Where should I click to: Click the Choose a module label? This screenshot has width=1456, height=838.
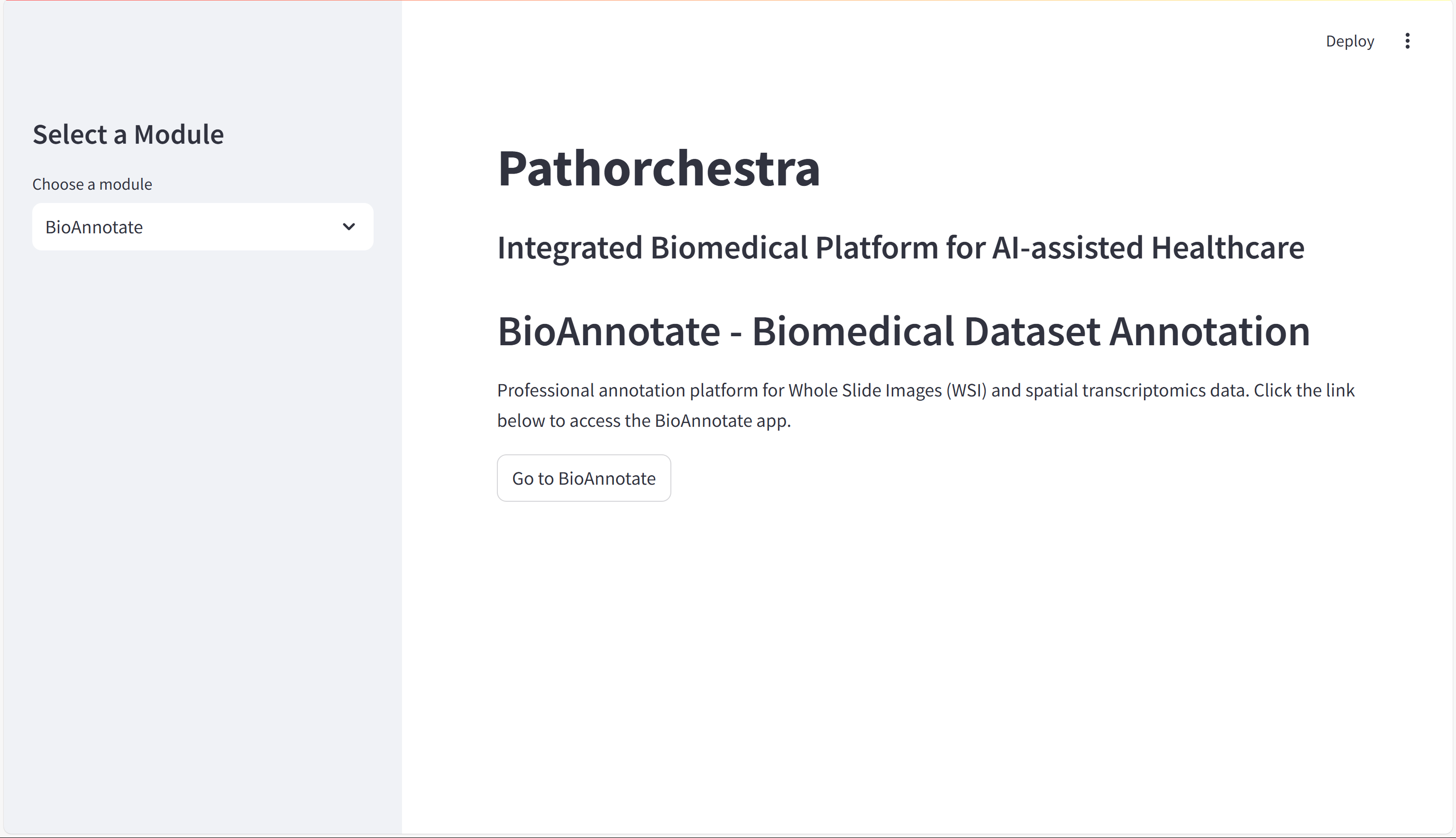(x=92, y=184)
